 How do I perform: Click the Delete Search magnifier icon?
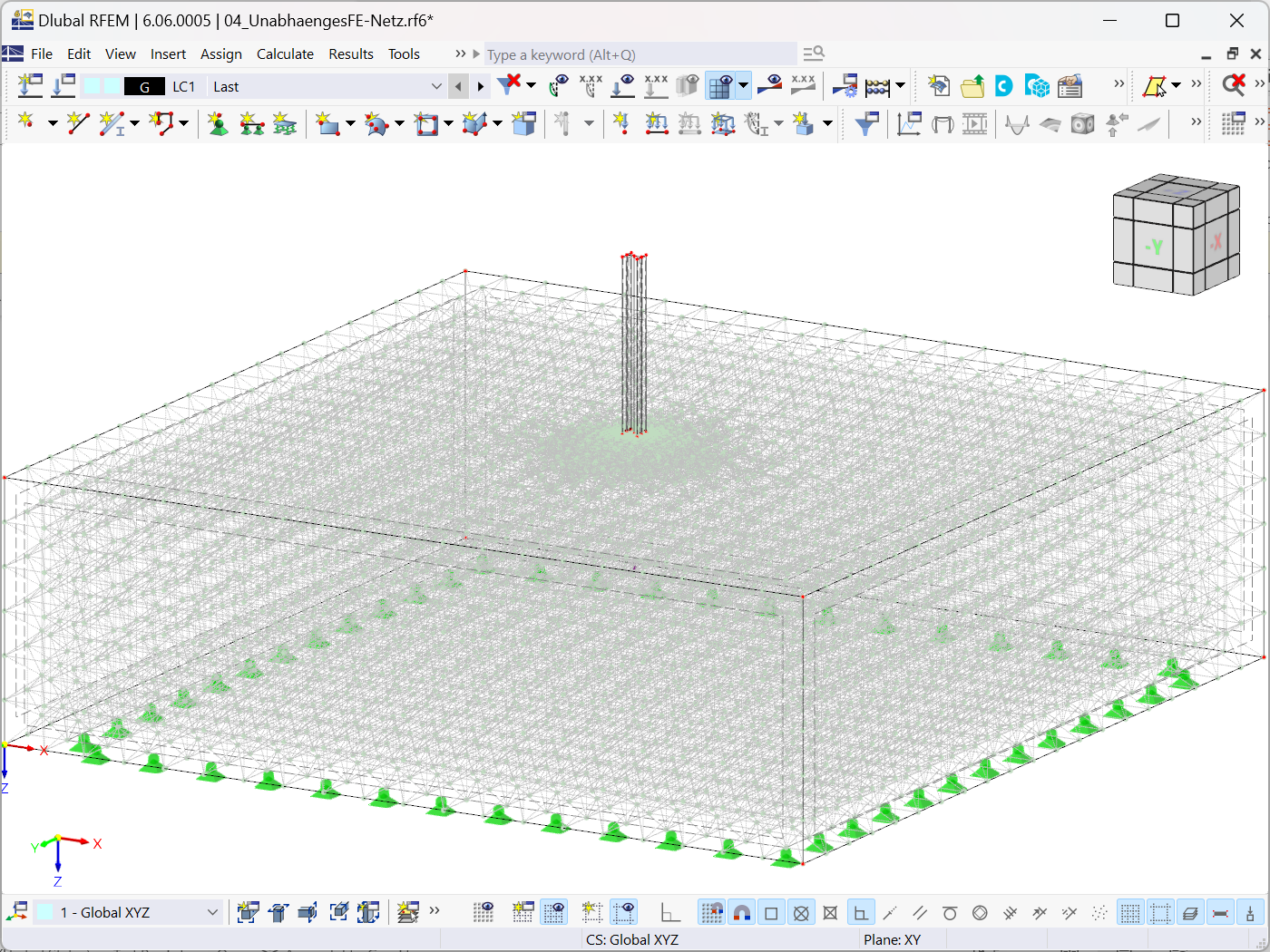(x=1234, y=85)
